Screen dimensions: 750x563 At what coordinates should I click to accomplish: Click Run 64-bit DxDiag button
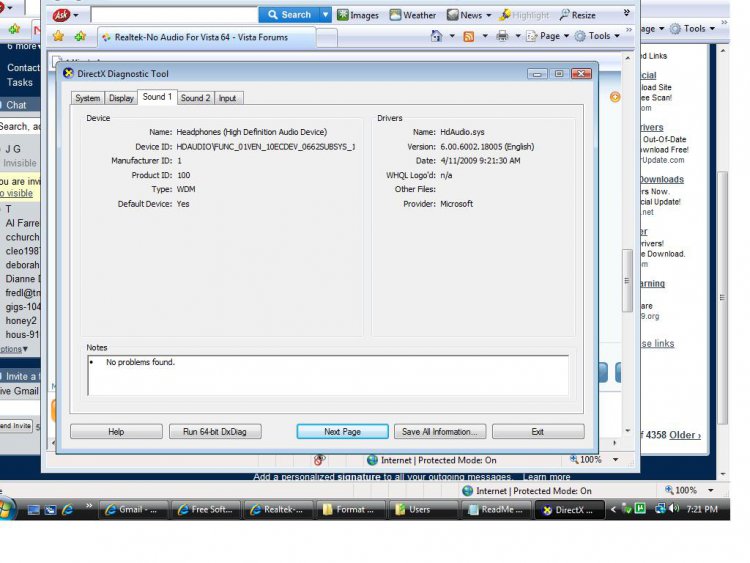[215, 431]
